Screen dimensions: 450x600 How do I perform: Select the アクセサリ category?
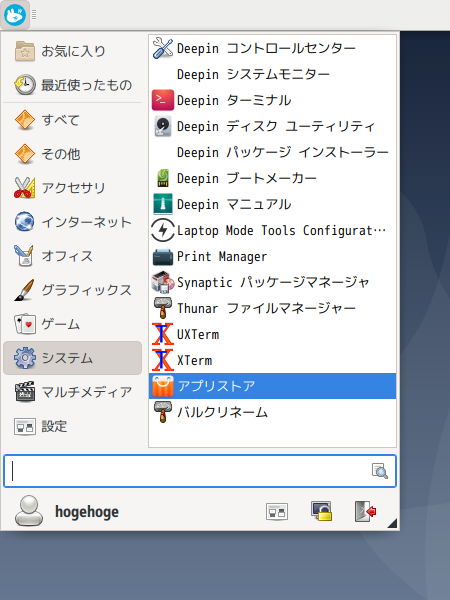73,188
